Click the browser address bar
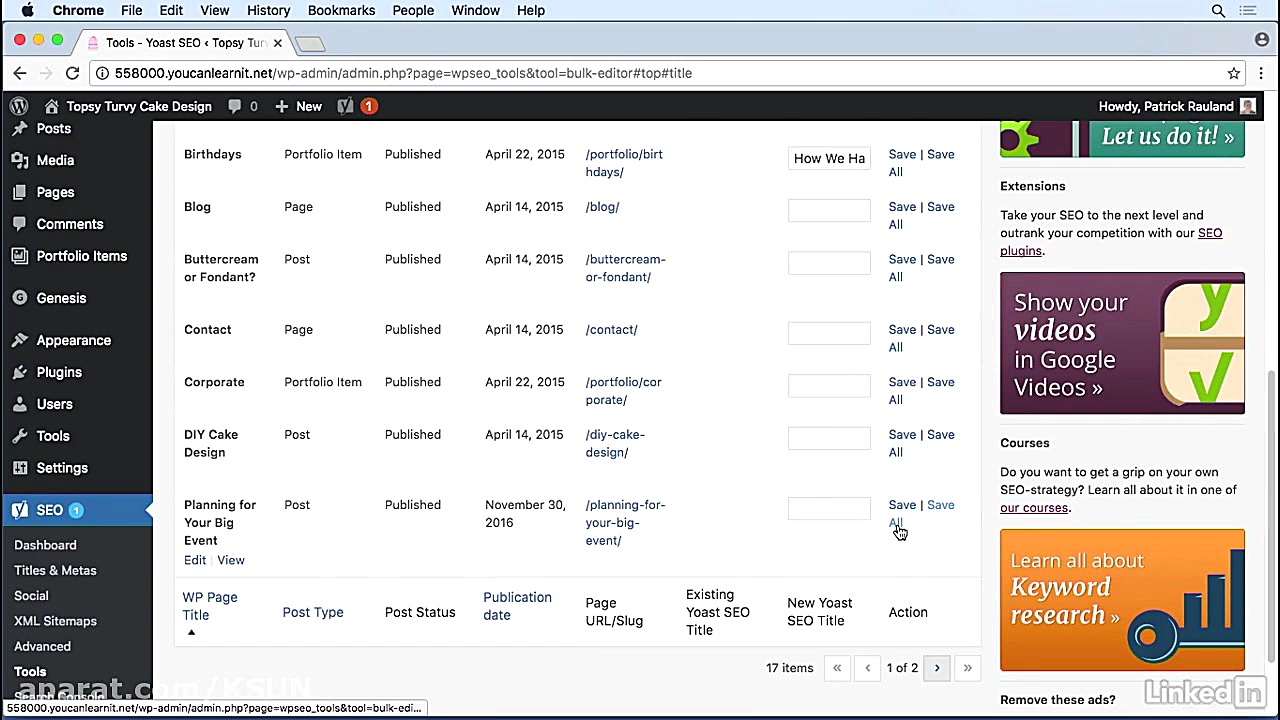 tap(660, 73)
